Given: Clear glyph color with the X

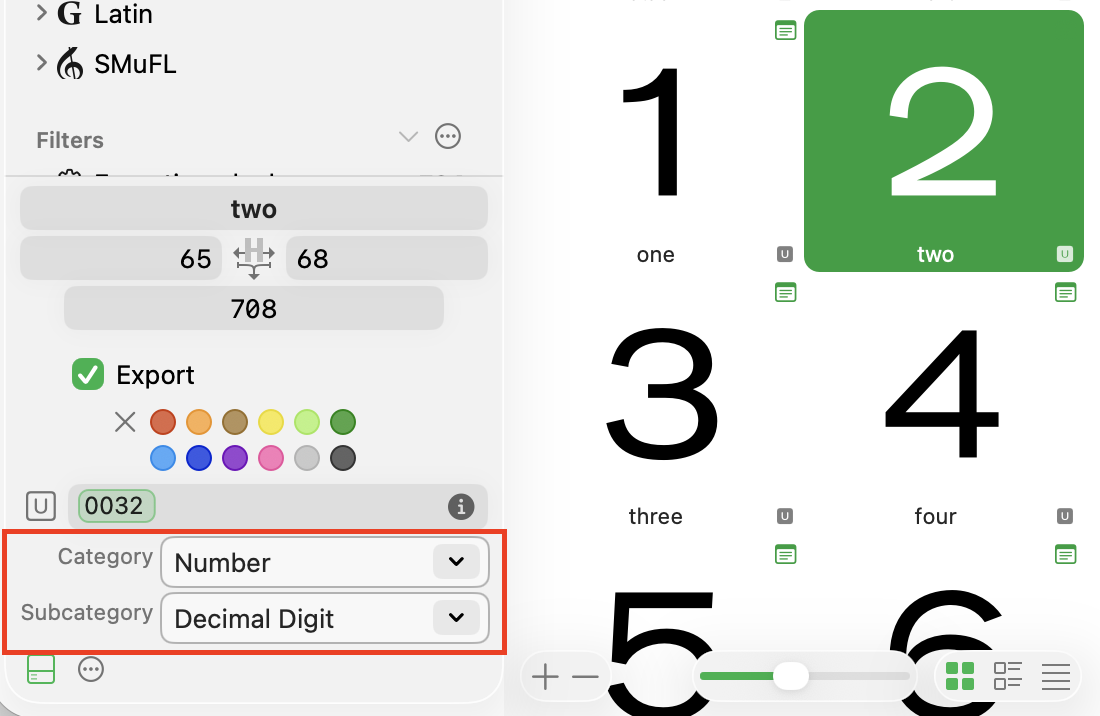Looking at the screenshot, I should pyautogui.click(x=125, y=422).
